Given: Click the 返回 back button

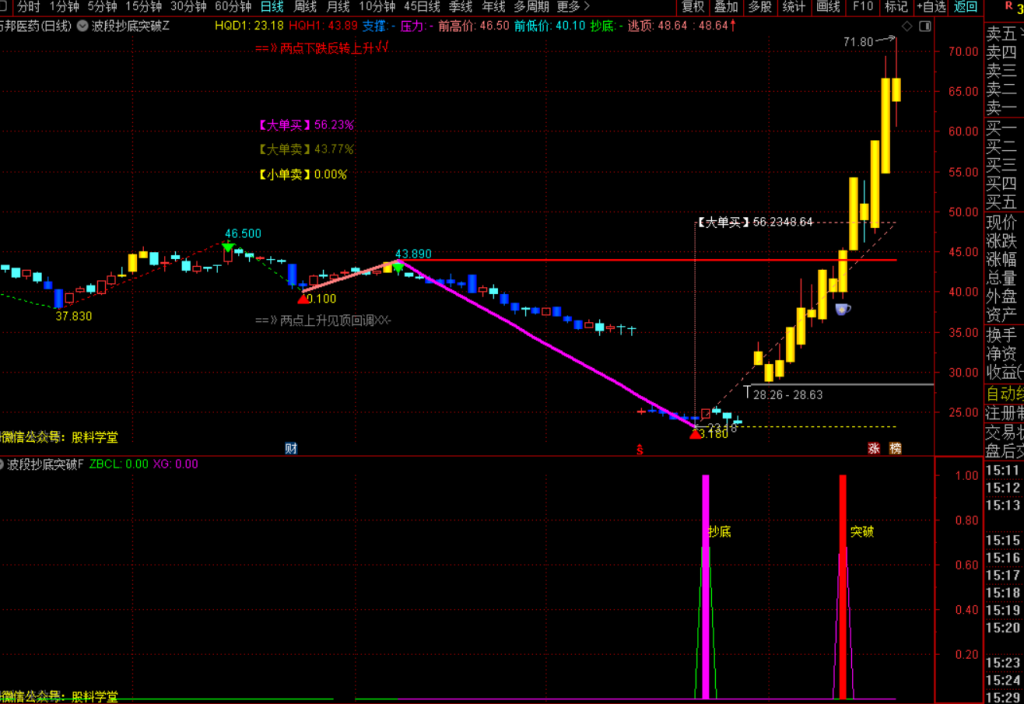Looking at the screenshot, I should tap(965, 7).
